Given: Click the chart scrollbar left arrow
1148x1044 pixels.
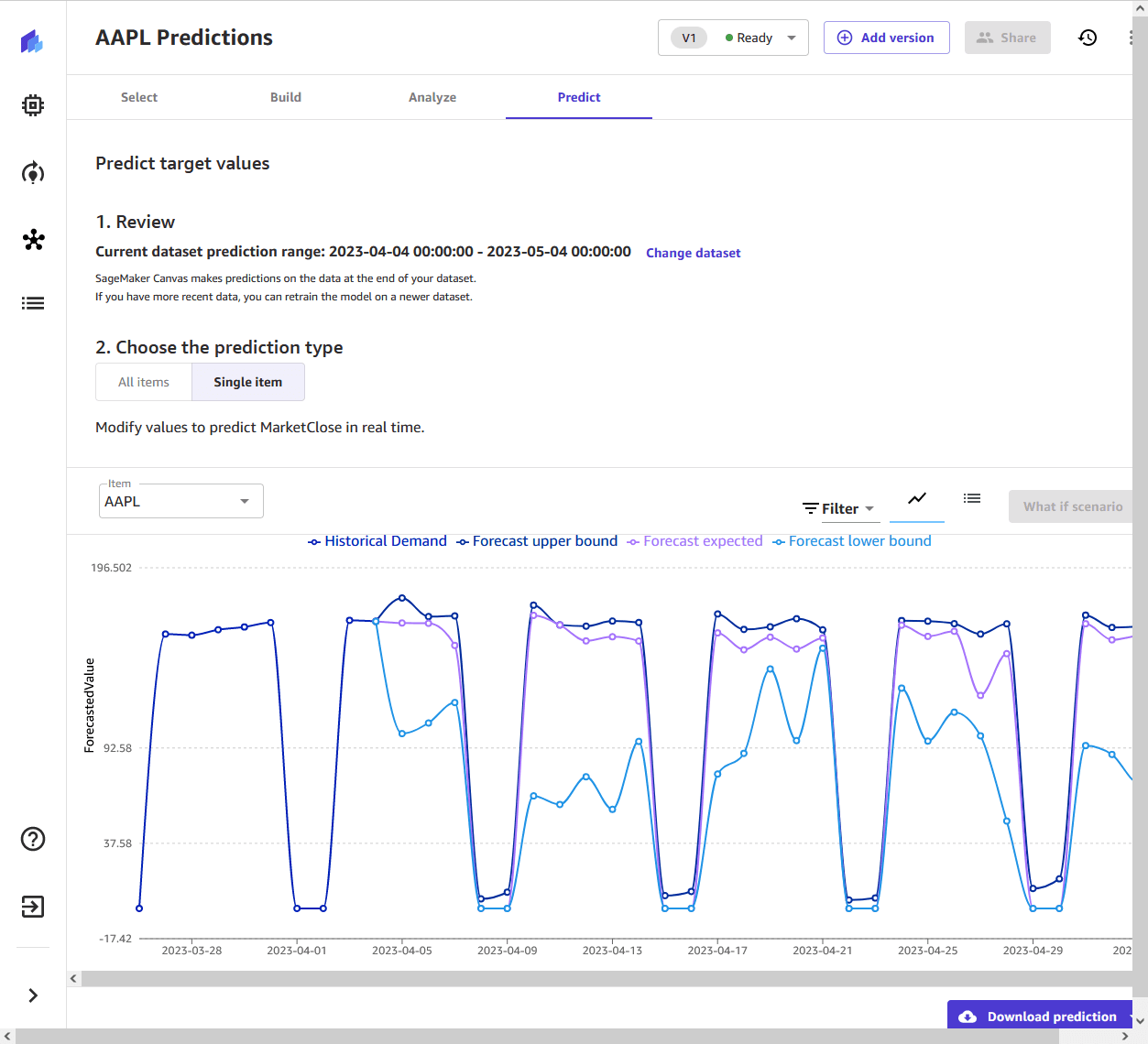Looking at the screenshot, I should 73,978.
